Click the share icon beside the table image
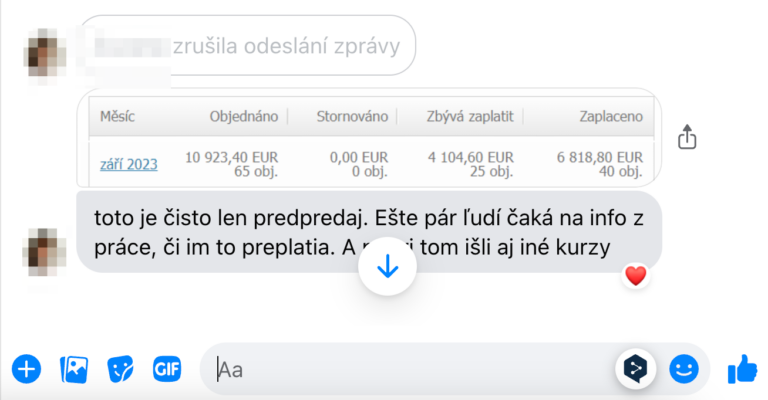Viewport: 768px width, 400px height. [687, 137]
